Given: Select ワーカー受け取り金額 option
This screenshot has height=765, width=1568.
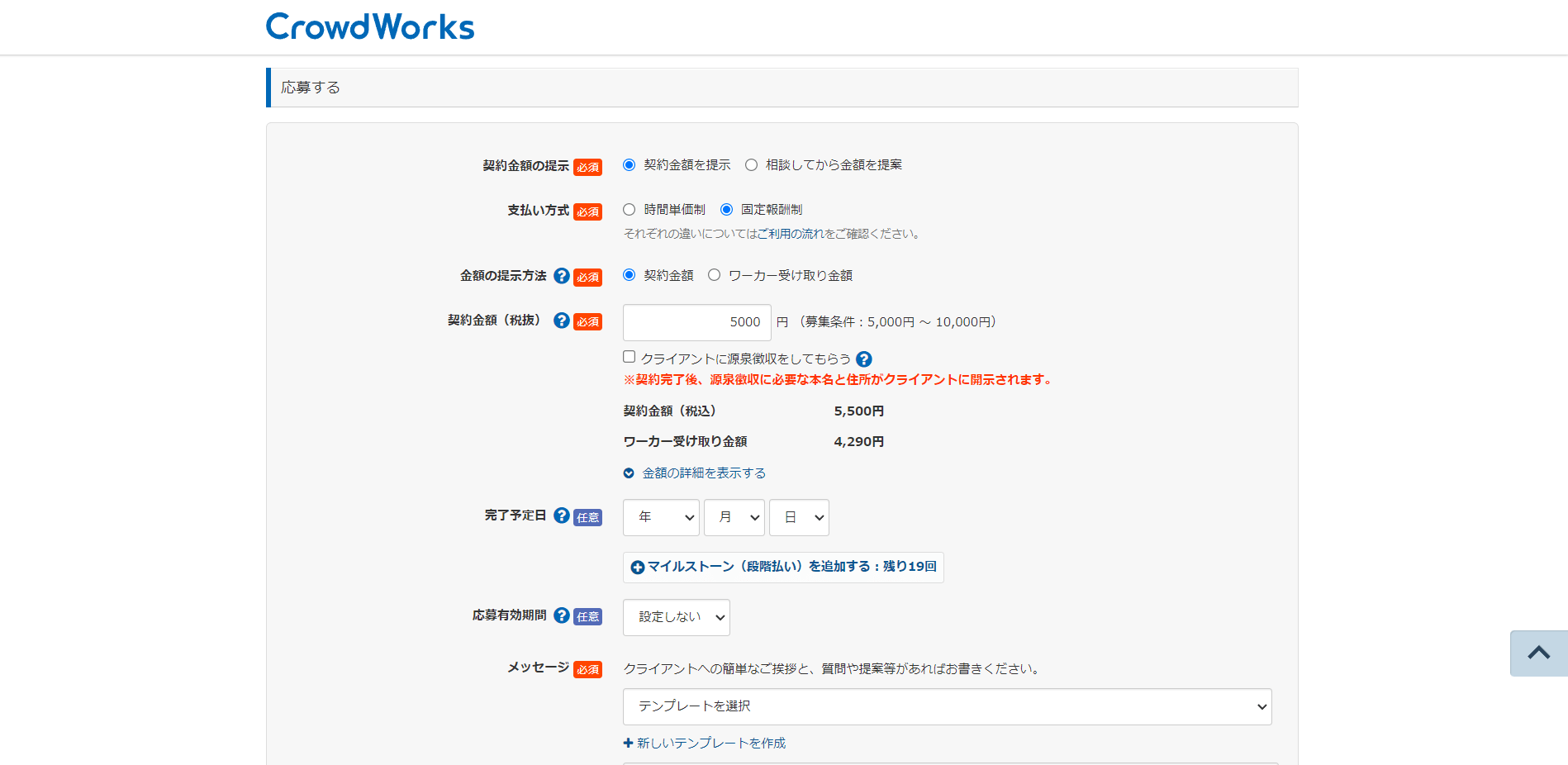Looking at the screenshot, I should pyautogui.click(x=714, y=274).
